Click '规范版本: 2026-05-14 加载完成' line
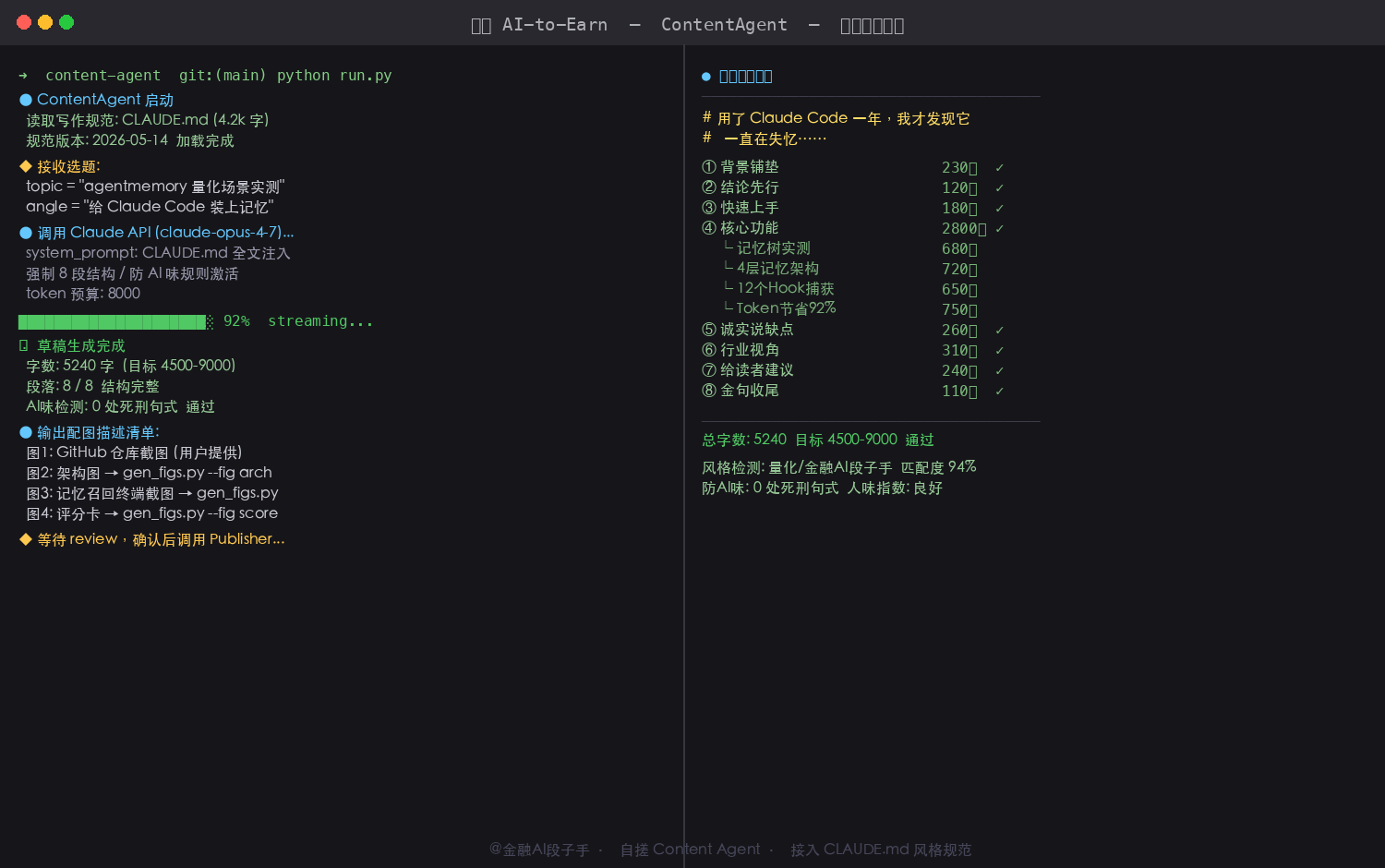The width and height of the screenshot is (1385, 868). (130, 140)
